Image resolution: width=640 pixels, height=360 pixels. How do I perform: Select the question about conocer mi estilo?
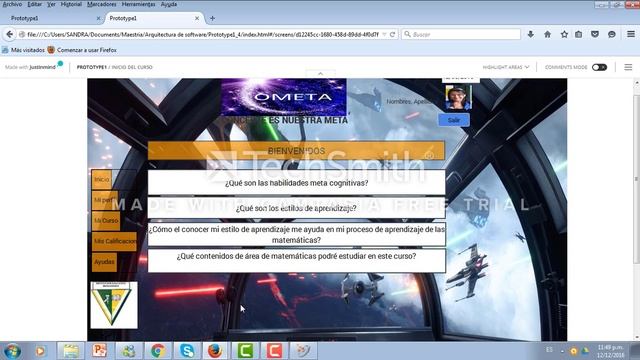(296, 234)
